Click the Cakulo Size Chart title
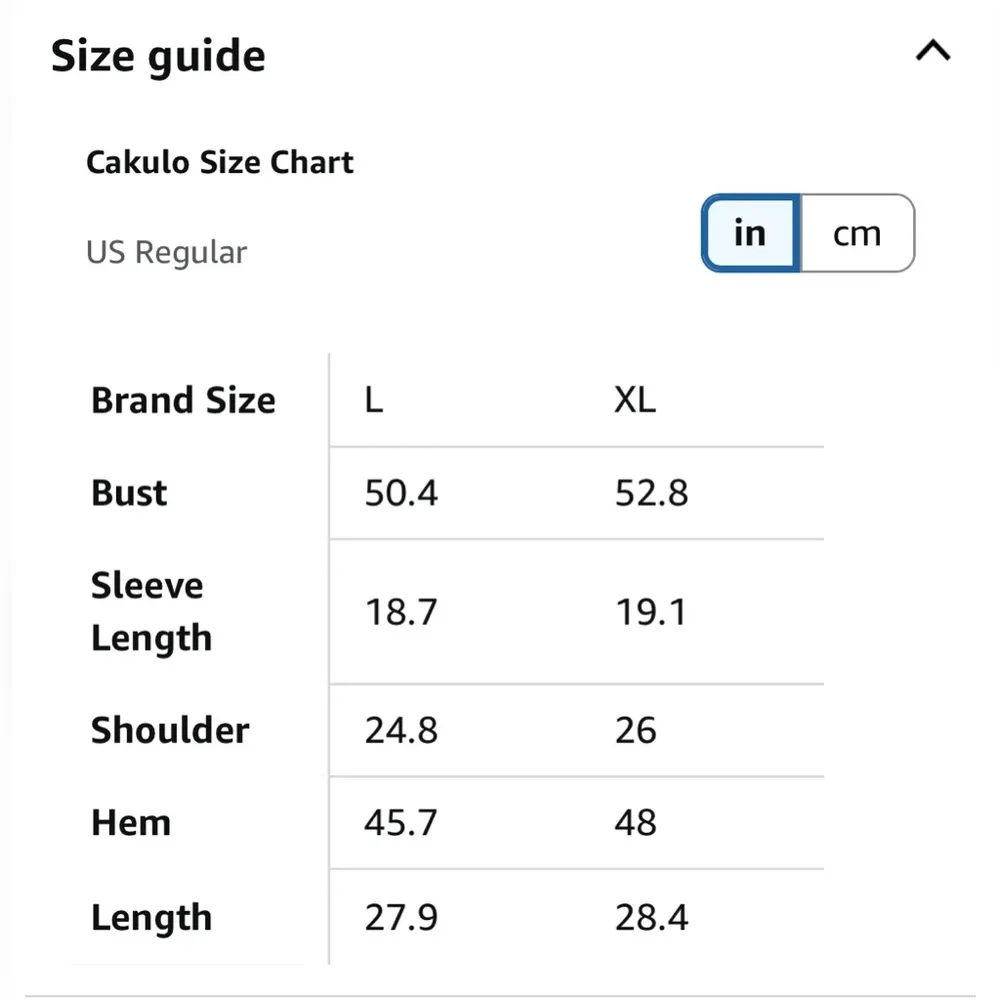 click(220, 162)
